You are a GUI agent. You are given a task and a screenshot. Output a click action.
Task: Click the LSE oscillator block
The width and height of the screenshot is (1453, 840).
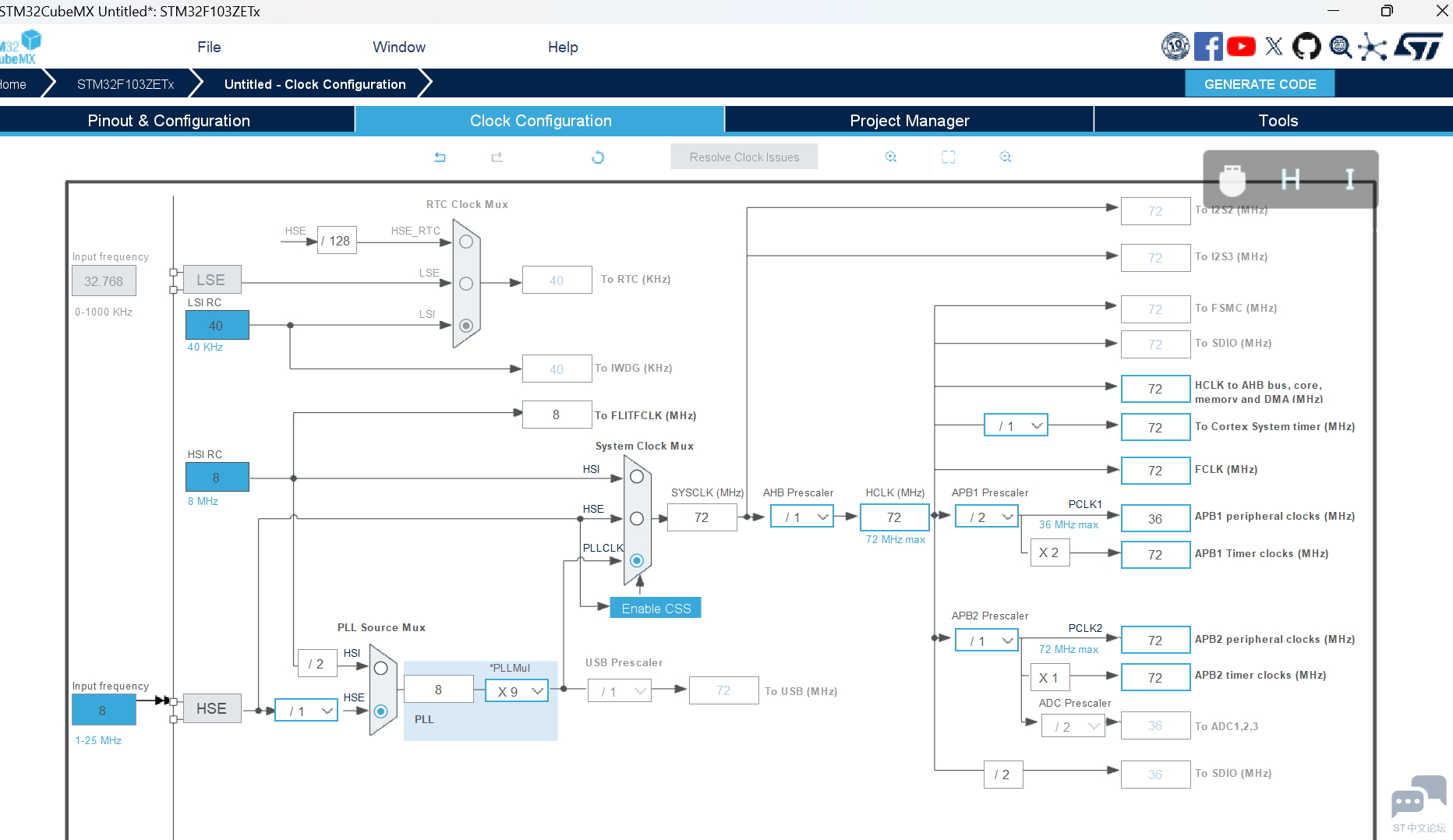(x=212, y=281)
